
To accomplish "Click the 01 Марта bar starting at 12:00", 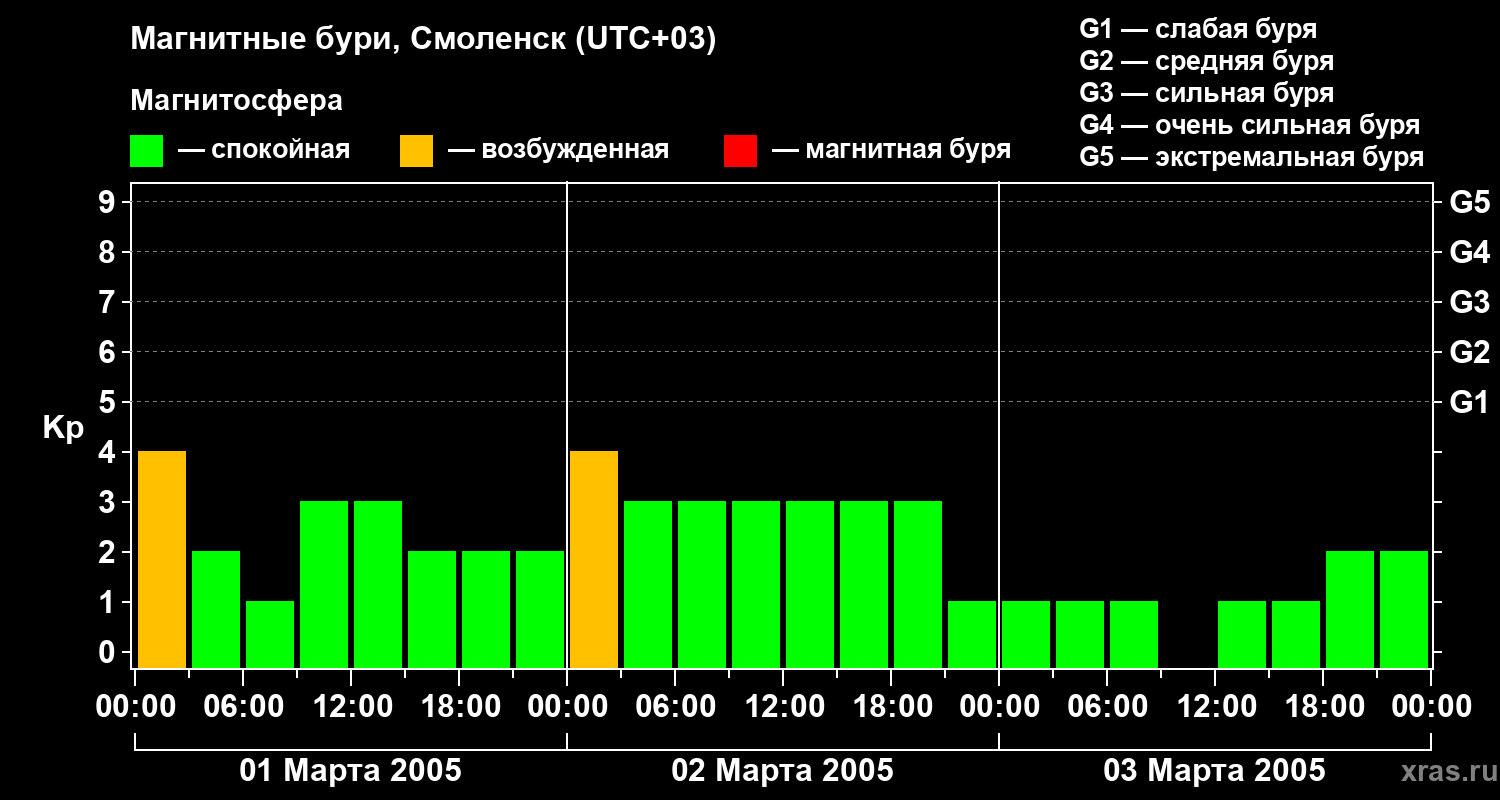I will (378, 585).
